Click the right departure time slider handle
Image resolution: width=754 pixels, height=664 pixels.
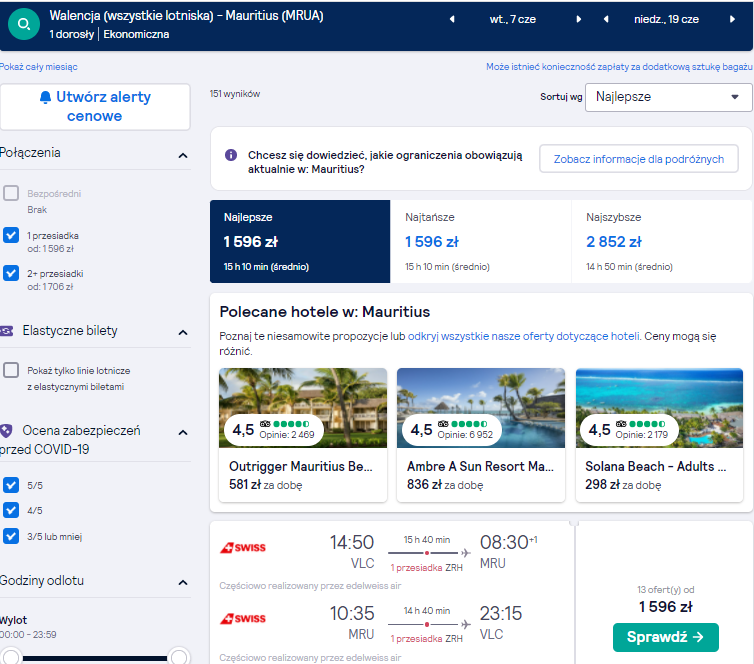(179, 657)
